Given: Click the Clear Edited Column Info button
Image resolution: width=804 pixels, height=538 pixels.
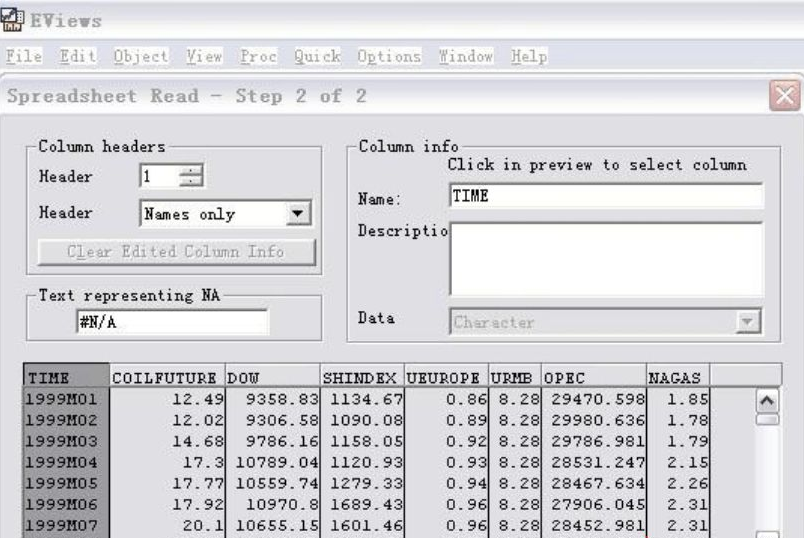Looking at the screenshot, I should click(x=176, y=251).
